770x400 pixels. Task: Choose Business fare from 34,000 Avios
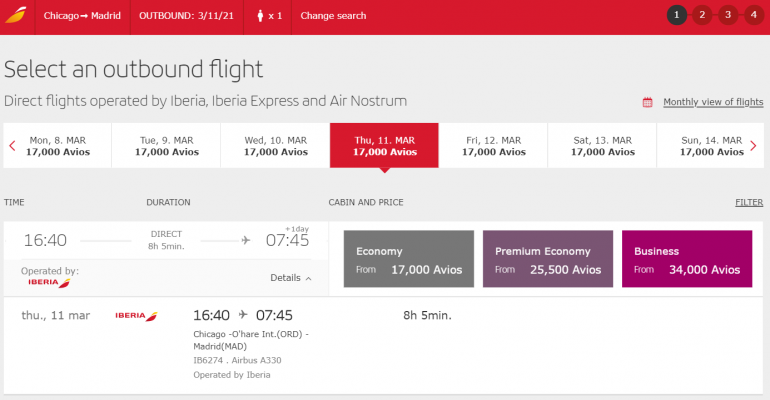point(686,259)
